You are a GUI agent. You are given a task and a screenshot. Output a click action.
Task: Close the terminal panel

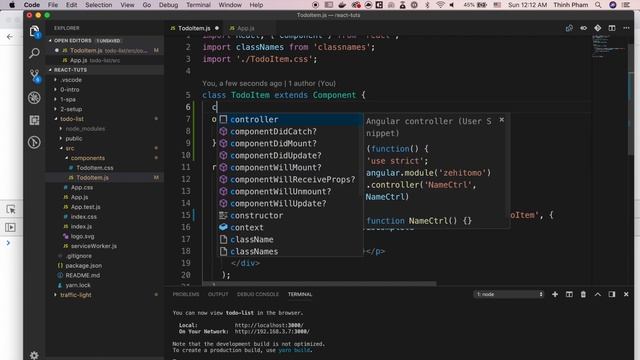point(626,294)
